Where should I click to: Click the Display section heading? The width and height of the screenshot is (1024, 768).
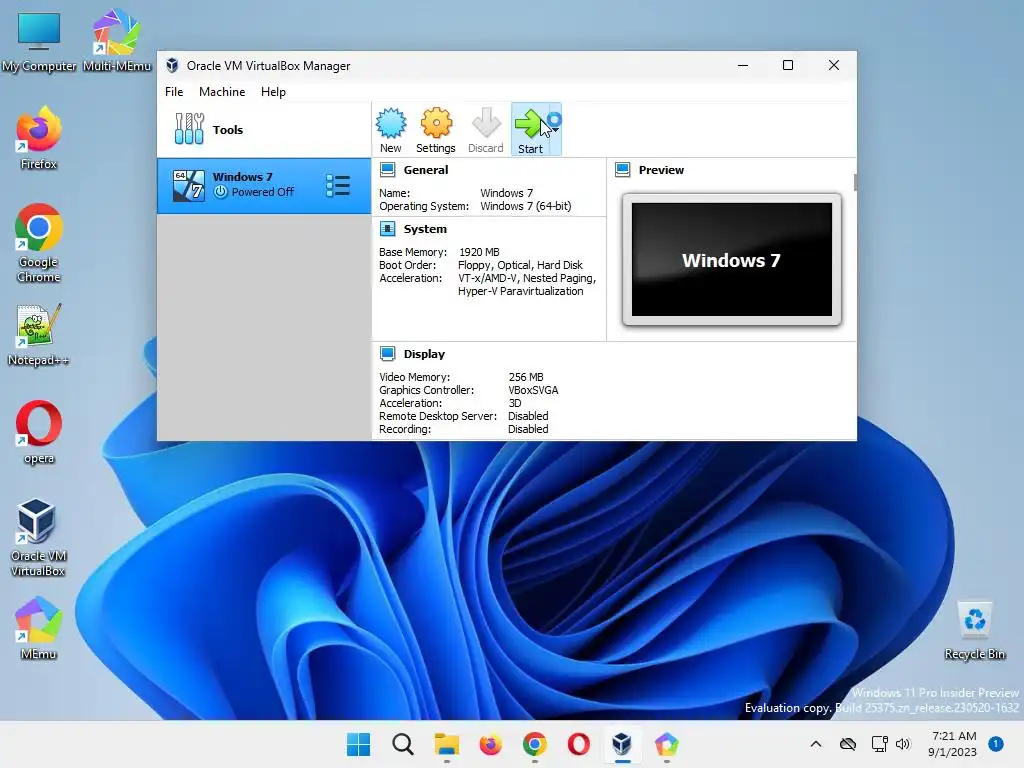click(424, 354)
